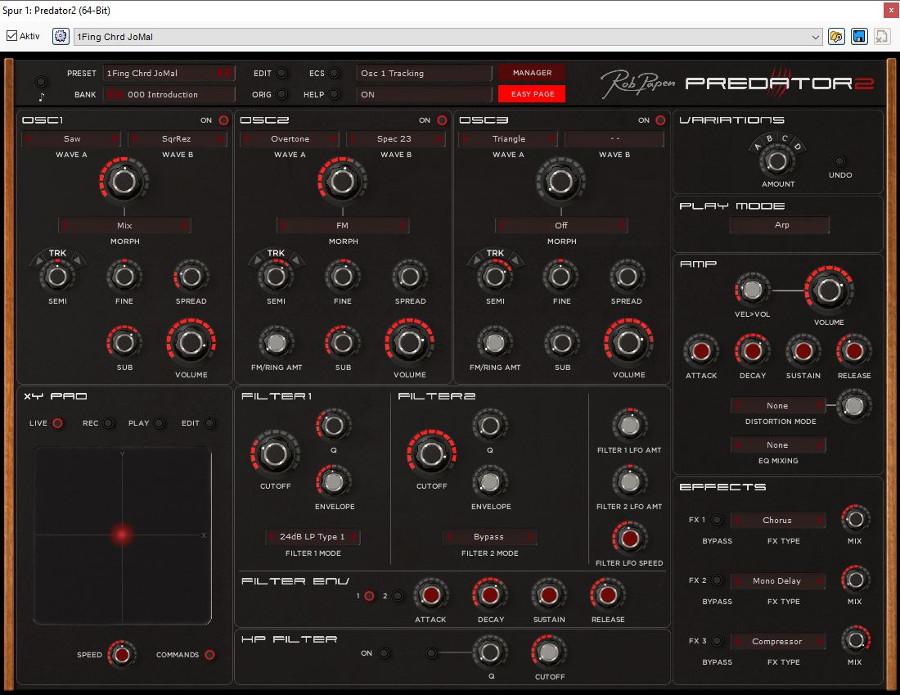Viewport: 900px width, 695px height.
Task: Click the red EASY PAGE button
Action: [532, 94]
